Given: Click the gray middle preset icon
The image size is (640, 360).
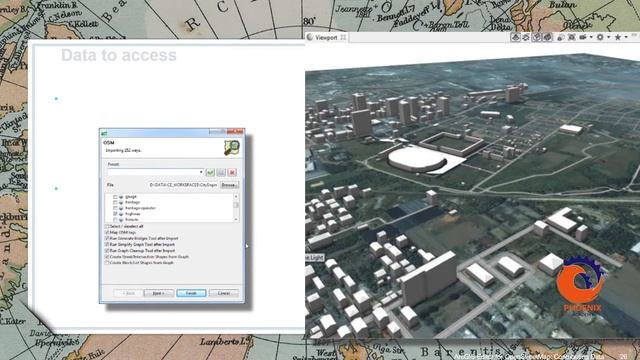Looking at the screenshot, I should (221, 173).
